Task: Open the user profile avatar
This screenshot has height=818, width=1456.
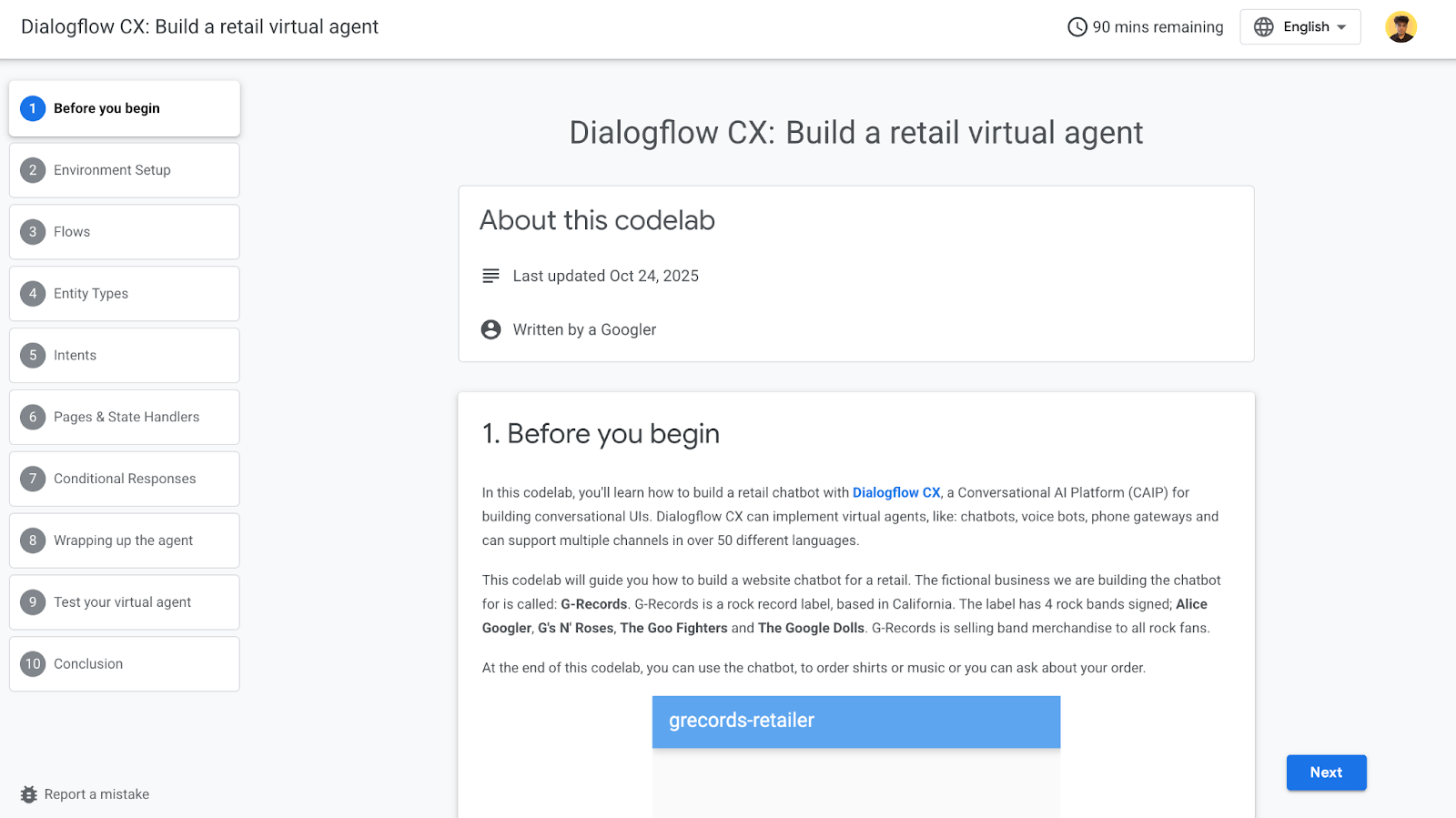Action: [x=1400, y=27]
